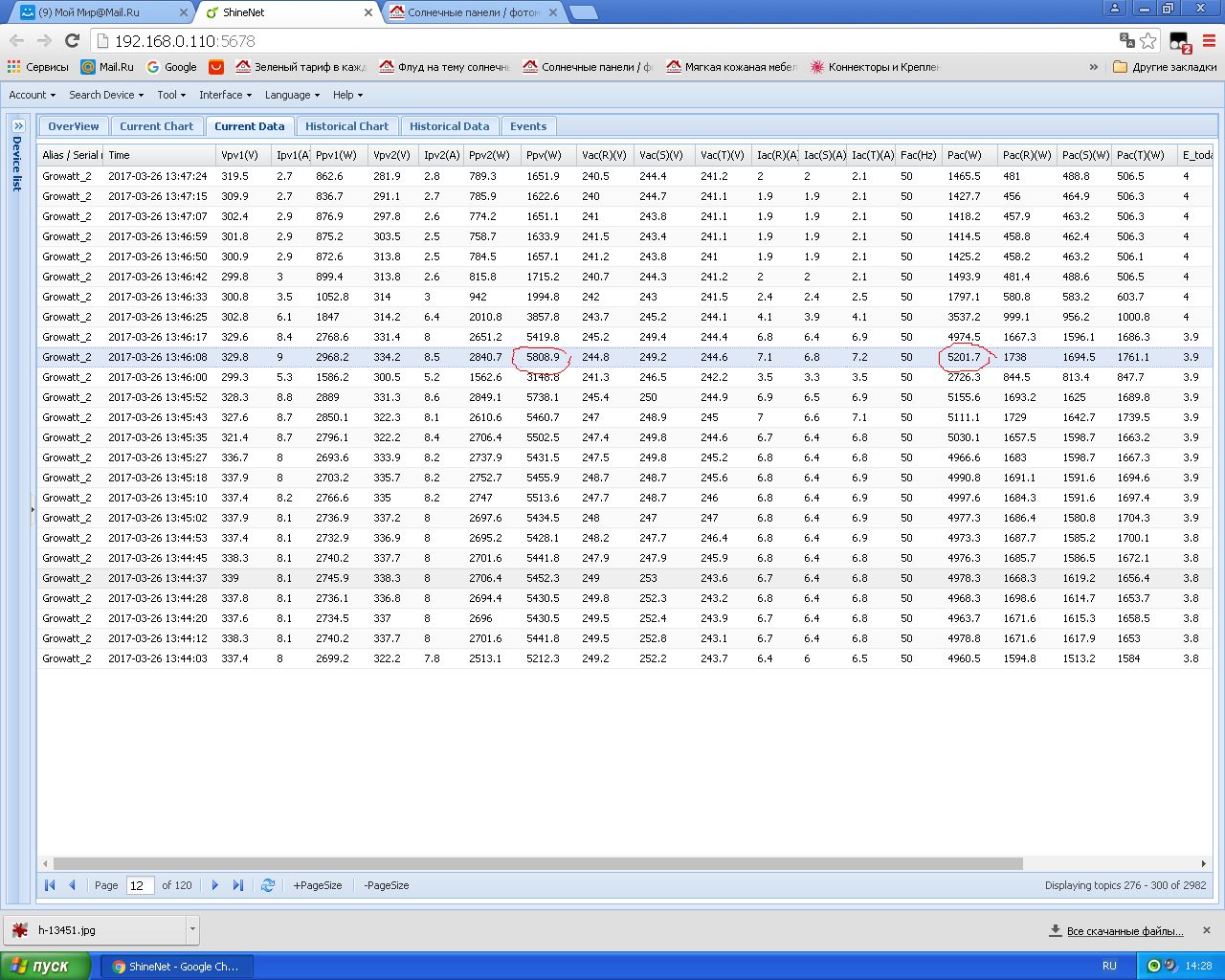Jump to last page in grid pager
Image resolution: width=1225 pixels, height=980 pixels.
(x=238, y=885)
